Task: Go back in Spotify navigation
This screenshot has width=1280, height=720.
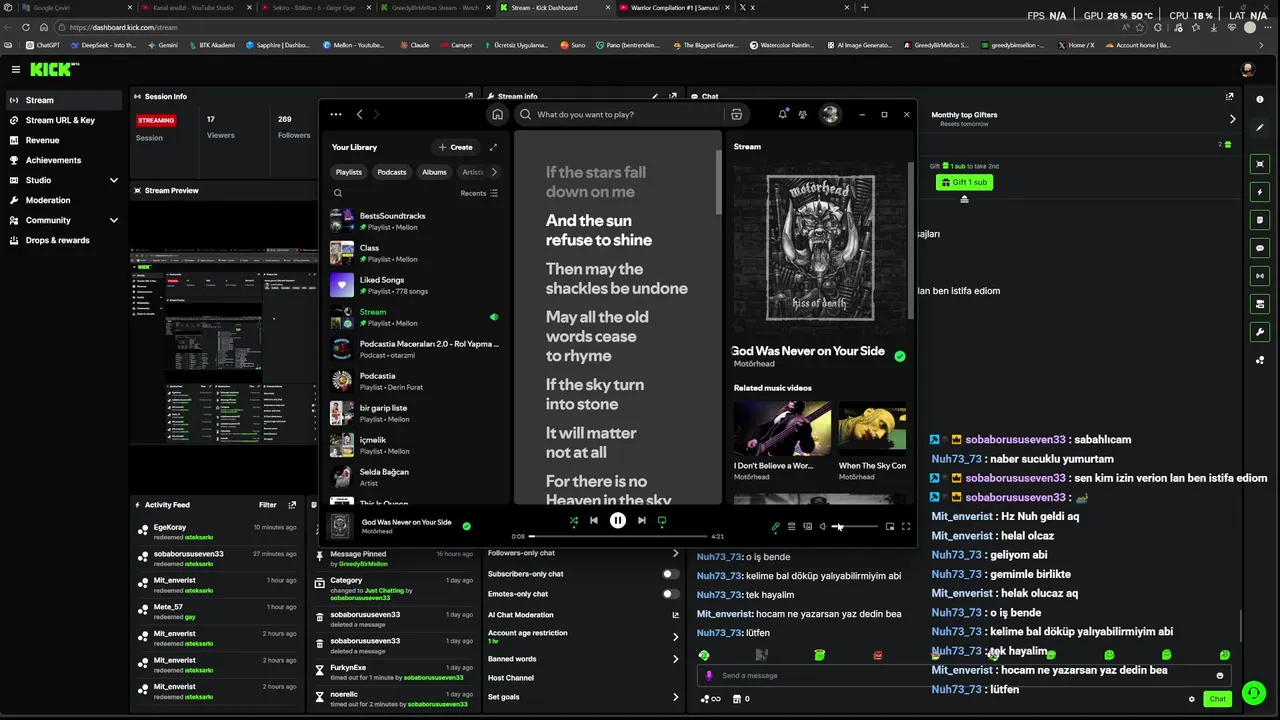Action: tap(360, 114)
